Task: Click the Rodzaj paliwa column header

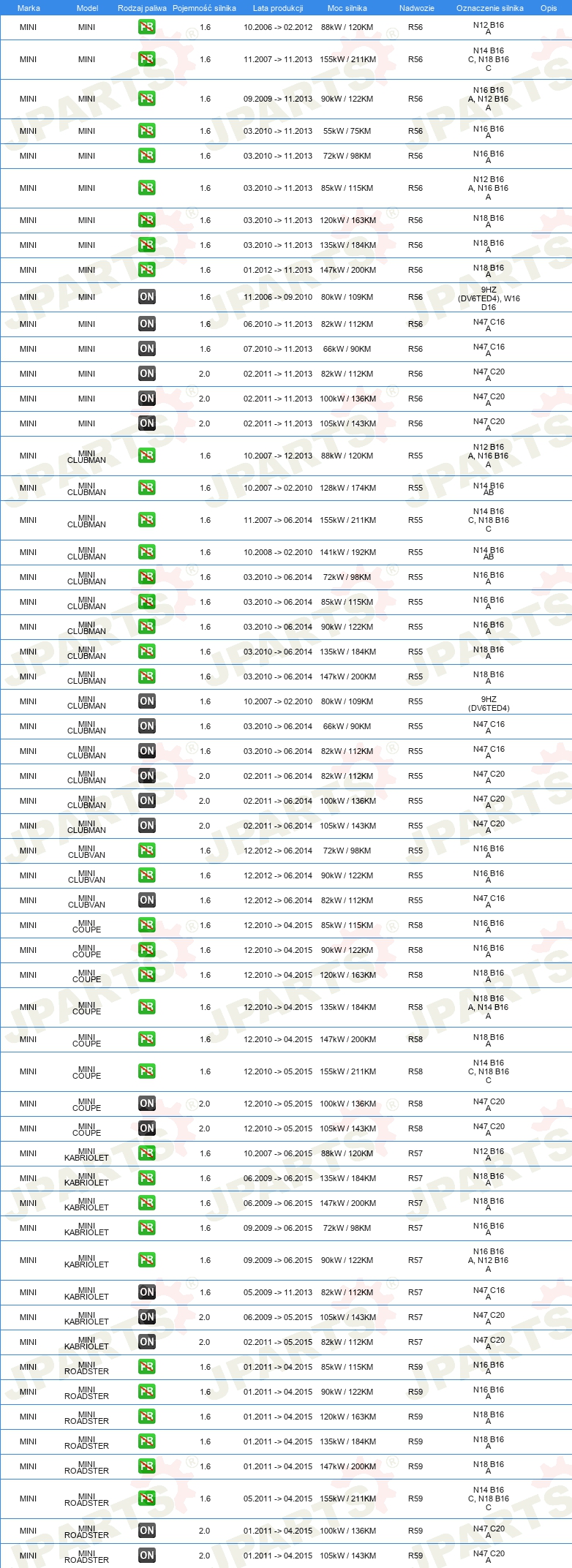Action: tap(142, 8)
